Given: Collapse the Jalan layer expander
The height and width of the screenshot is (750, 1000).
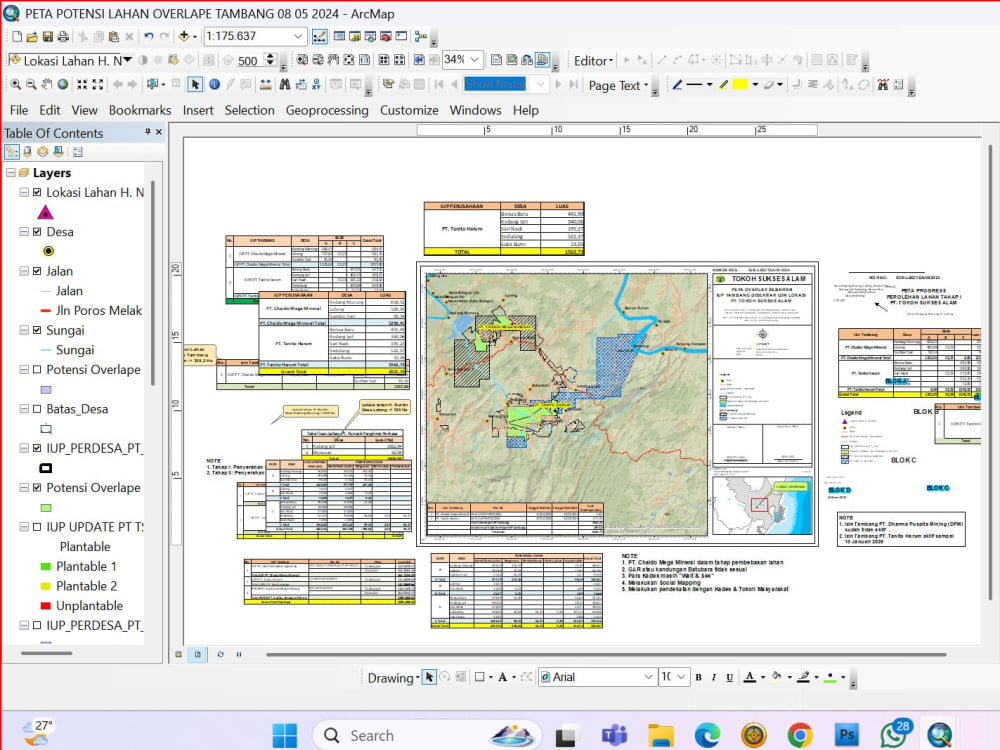Looking at the screenshot, I should tap(24, 271).
